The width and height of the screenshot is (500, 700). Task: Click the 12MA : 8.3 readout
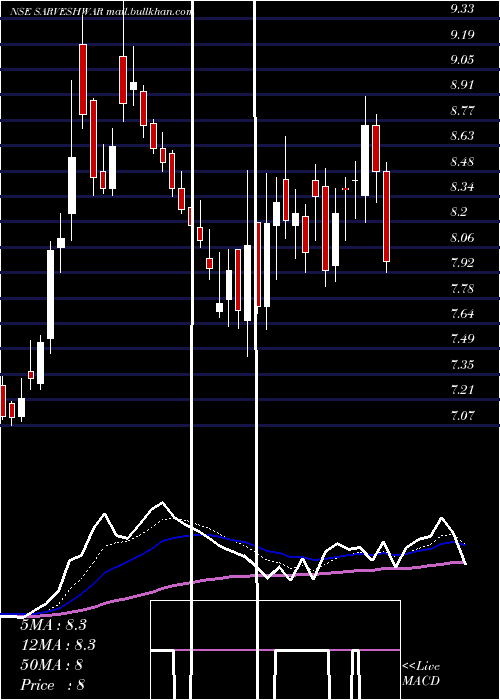point(58,645)
